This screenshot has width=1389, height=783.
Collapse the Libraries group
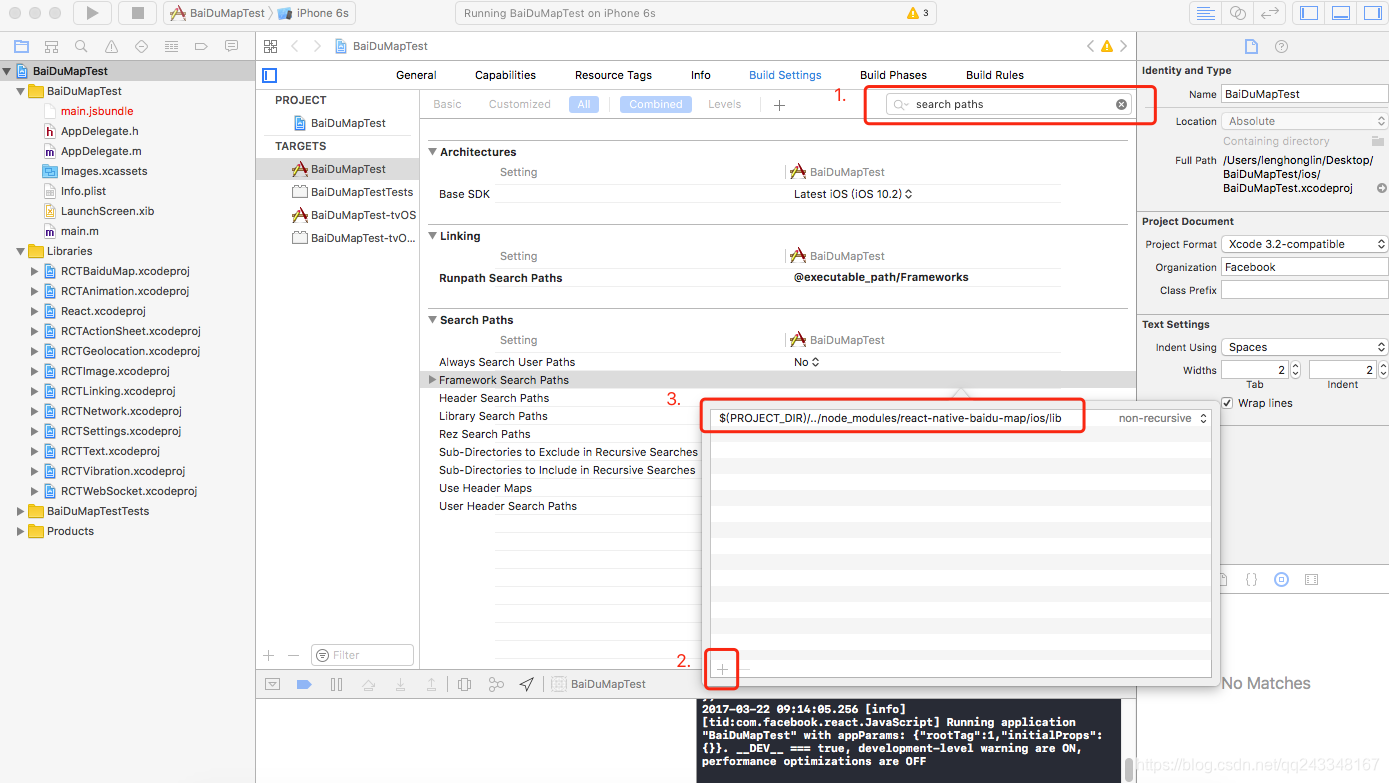click(21, 251)
